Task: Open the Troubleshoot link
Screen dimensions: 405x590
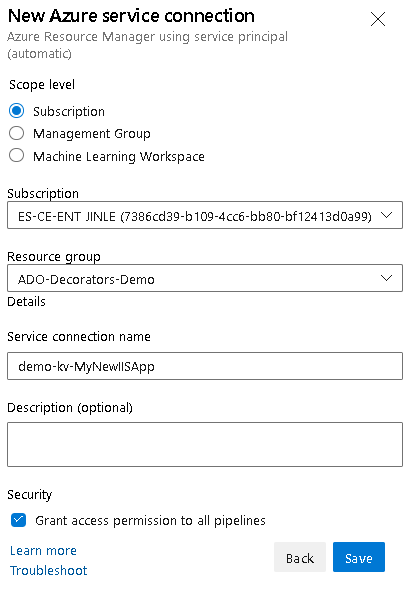Action: 49,570
